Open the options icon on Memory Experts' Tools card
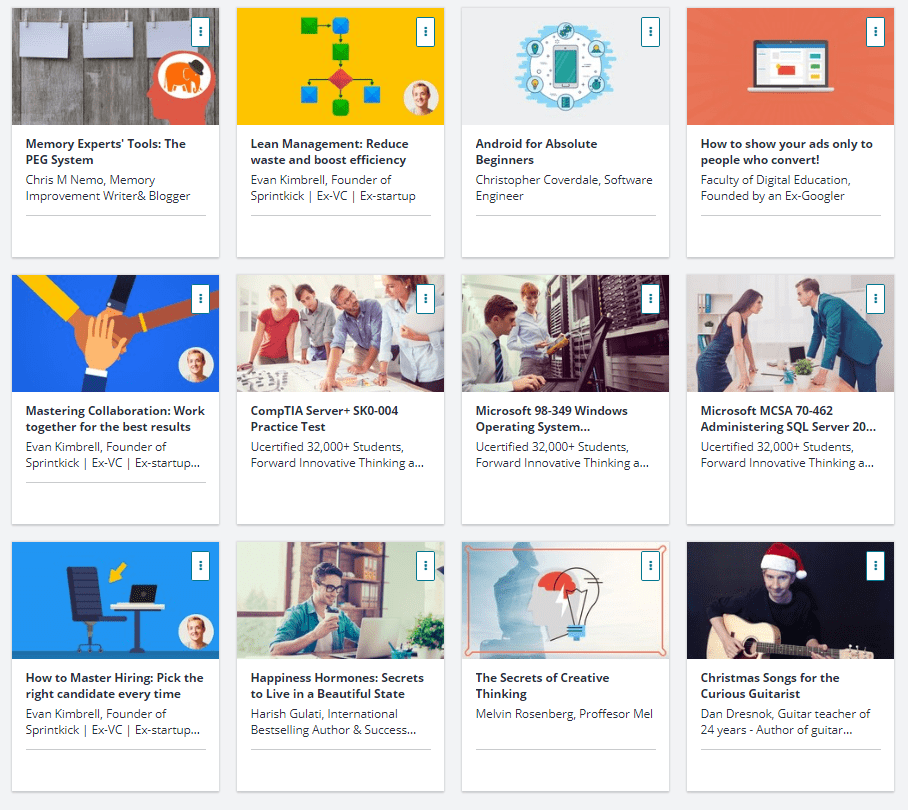 click(200, 32)
